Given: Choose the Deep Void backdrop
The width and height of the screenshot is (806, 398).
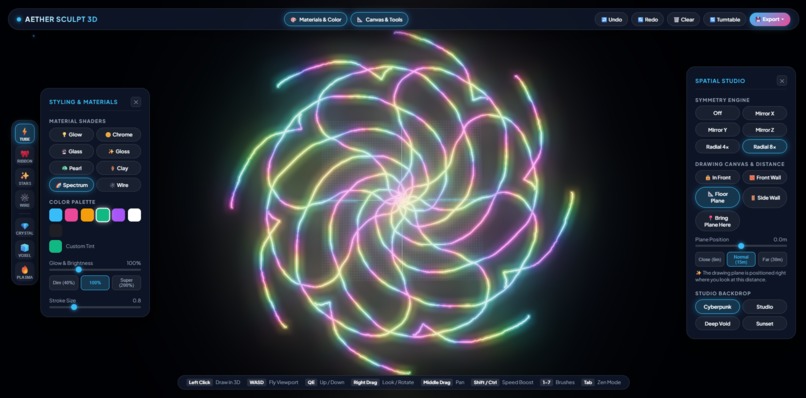Looking at the screenshot, I should (718, 323).
